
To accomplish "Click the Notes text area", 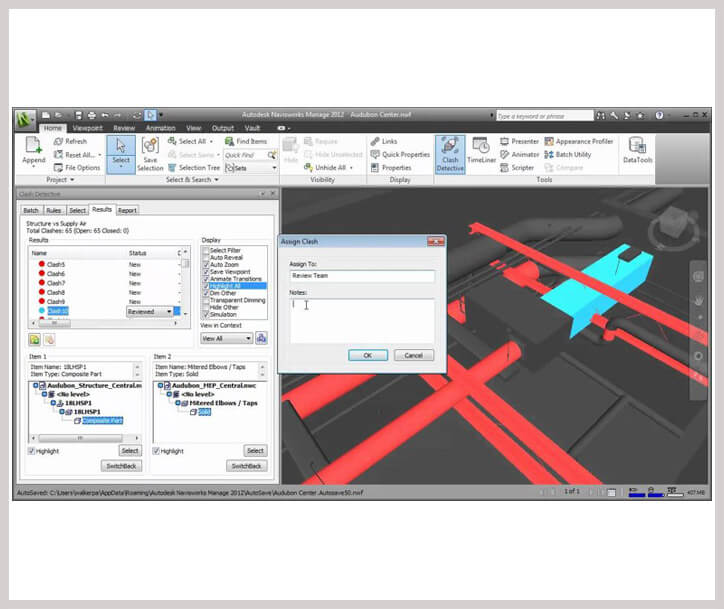I will pos(362,320).
